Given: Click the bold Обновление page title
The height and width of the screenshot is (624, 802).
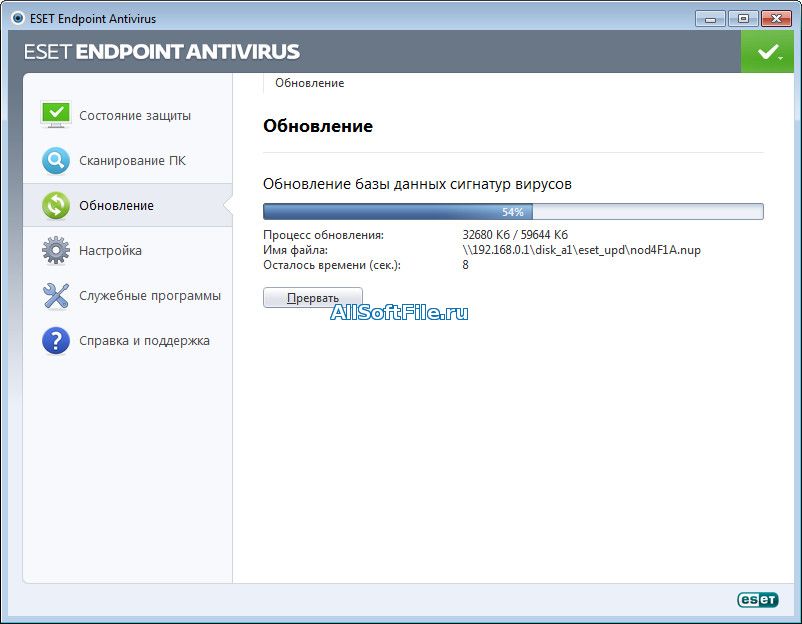Looking at the screenshot, I should coord(318,126).
